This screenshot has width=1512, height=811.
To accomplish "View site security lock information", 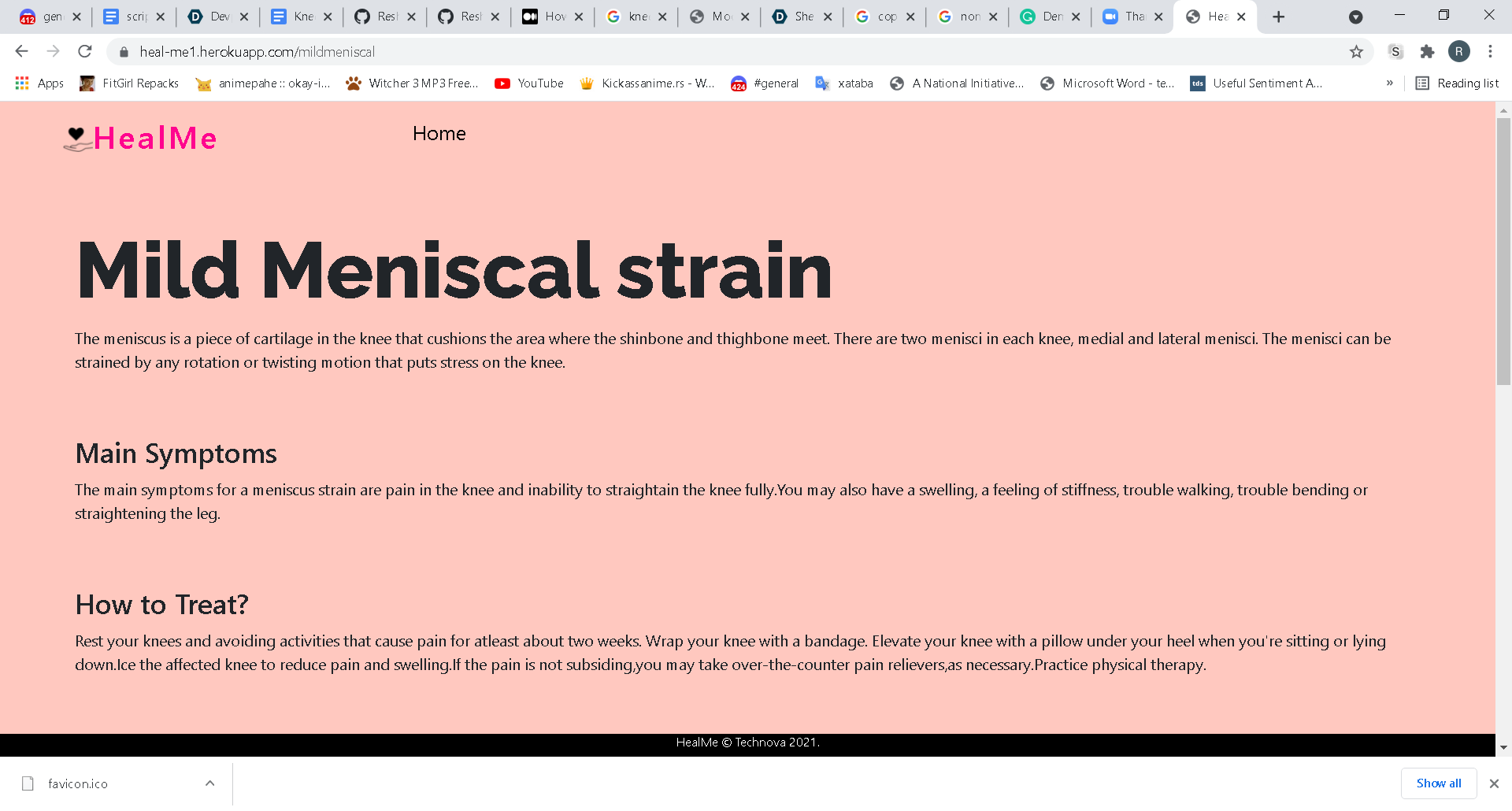I will coord(124,52).
